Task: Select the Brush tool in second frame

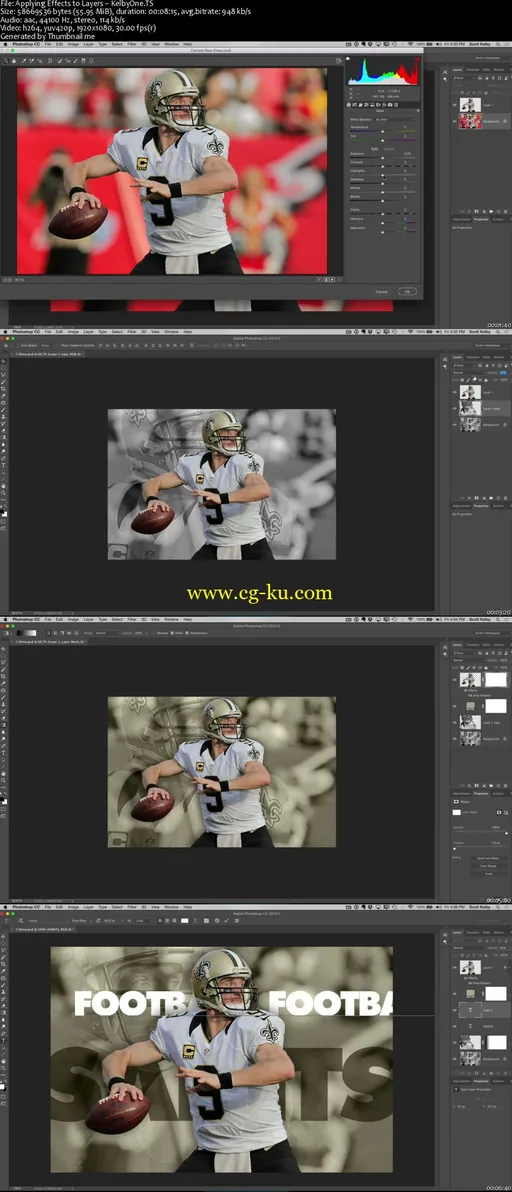Action: pos(4,410)
